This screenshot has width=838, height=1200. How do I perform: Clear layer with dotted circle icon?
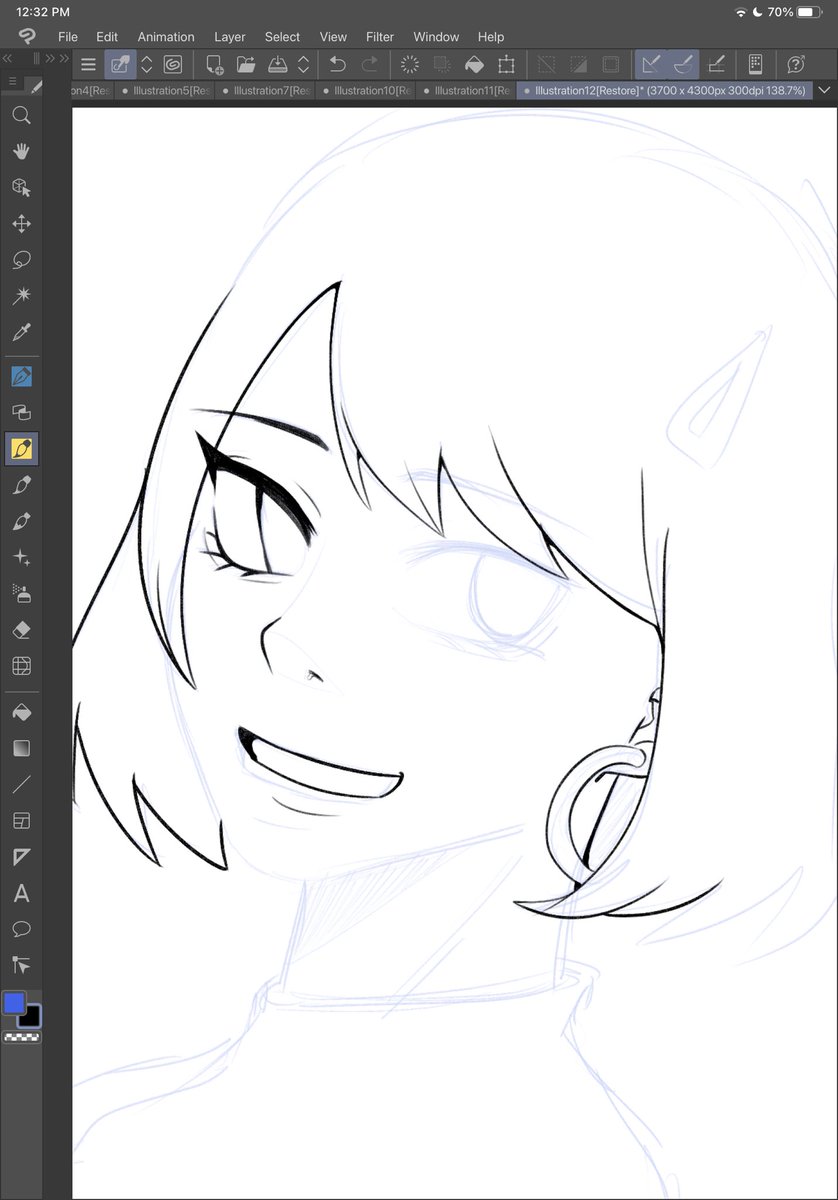(x=410, y=65)
